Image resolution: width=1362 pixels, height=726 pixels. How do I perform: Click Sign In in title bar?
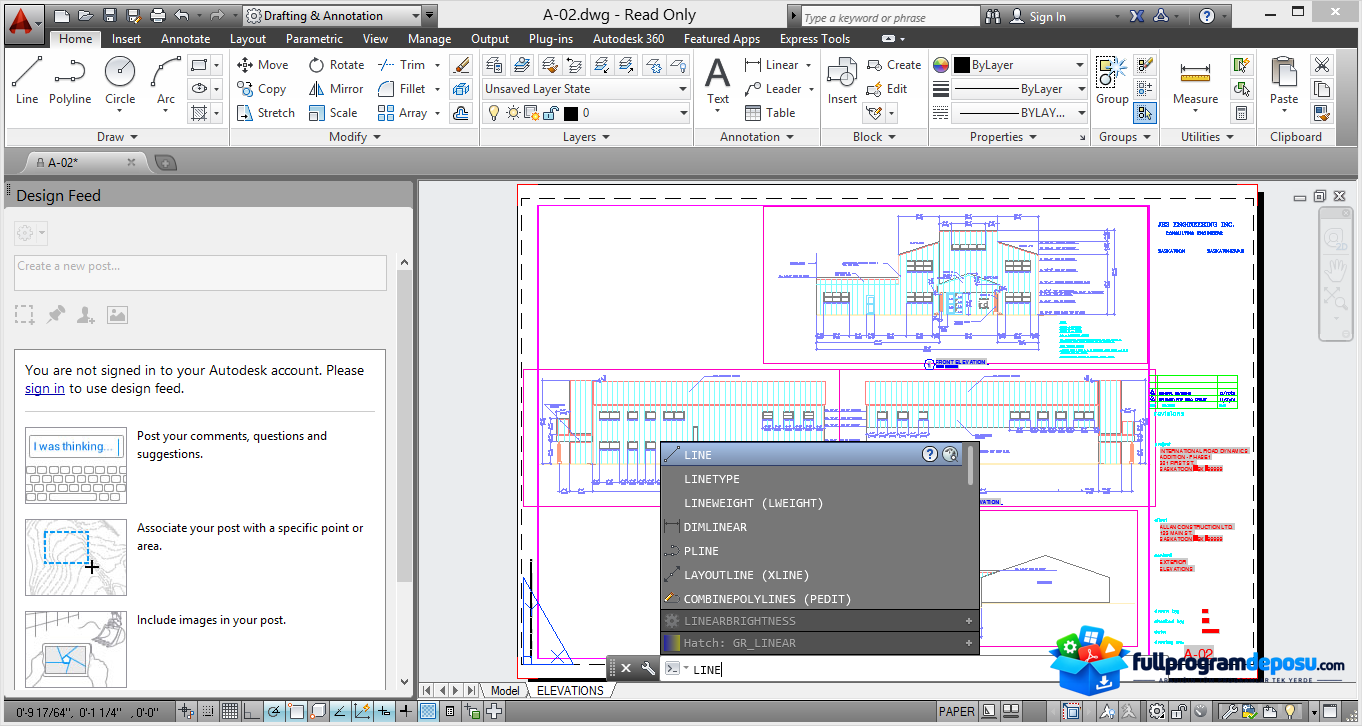(1037, 16)
